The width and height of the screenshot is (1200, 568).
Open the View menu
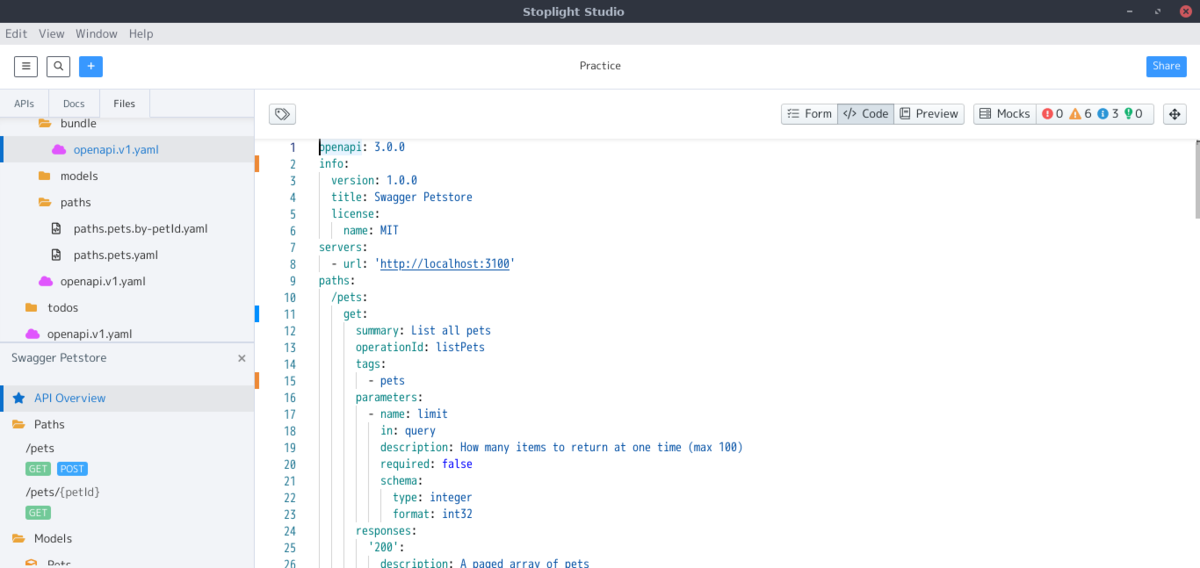tap(51, 34)
